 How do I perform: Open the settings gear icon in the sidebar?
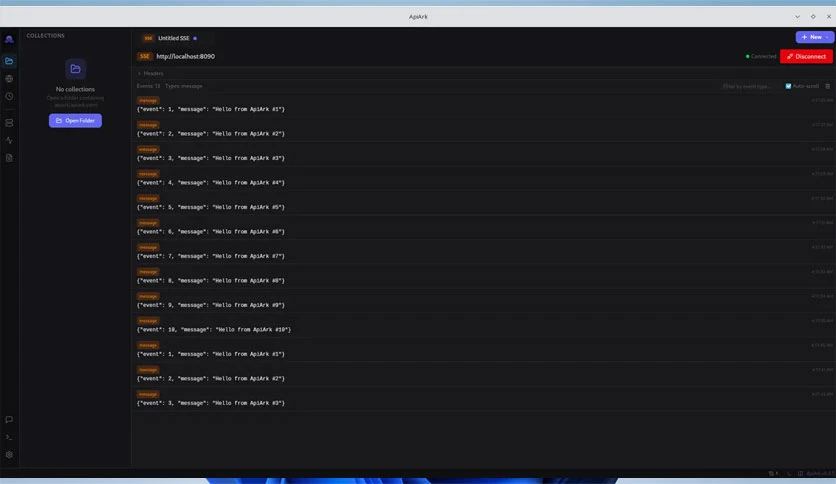click(9, 455)
